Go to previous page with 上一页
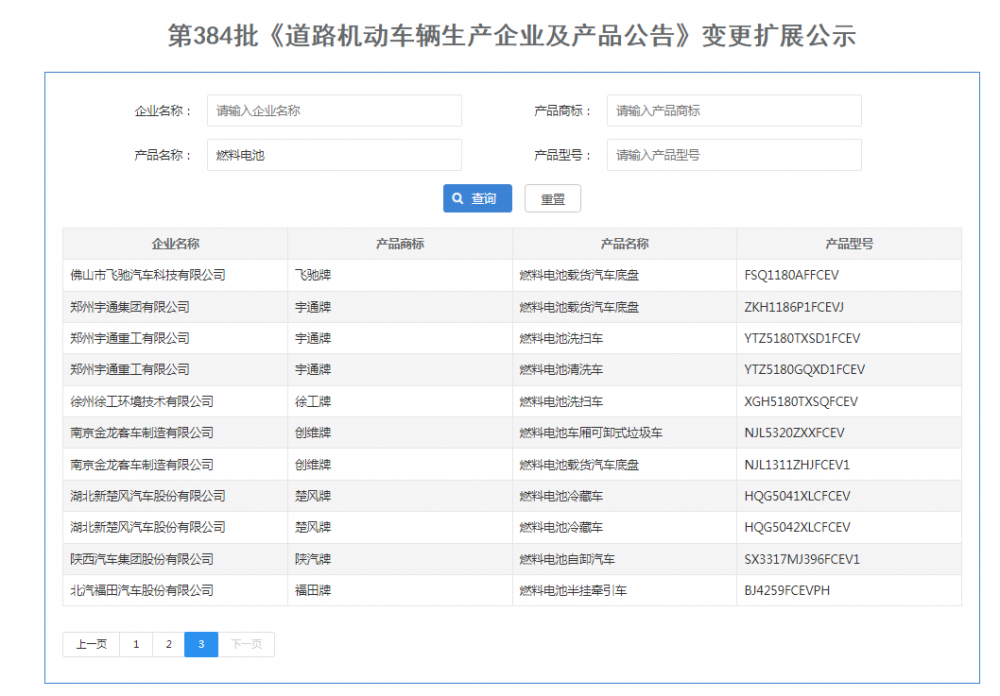The height and width of the screenshot is (696, 1000). tap(91, 645)
